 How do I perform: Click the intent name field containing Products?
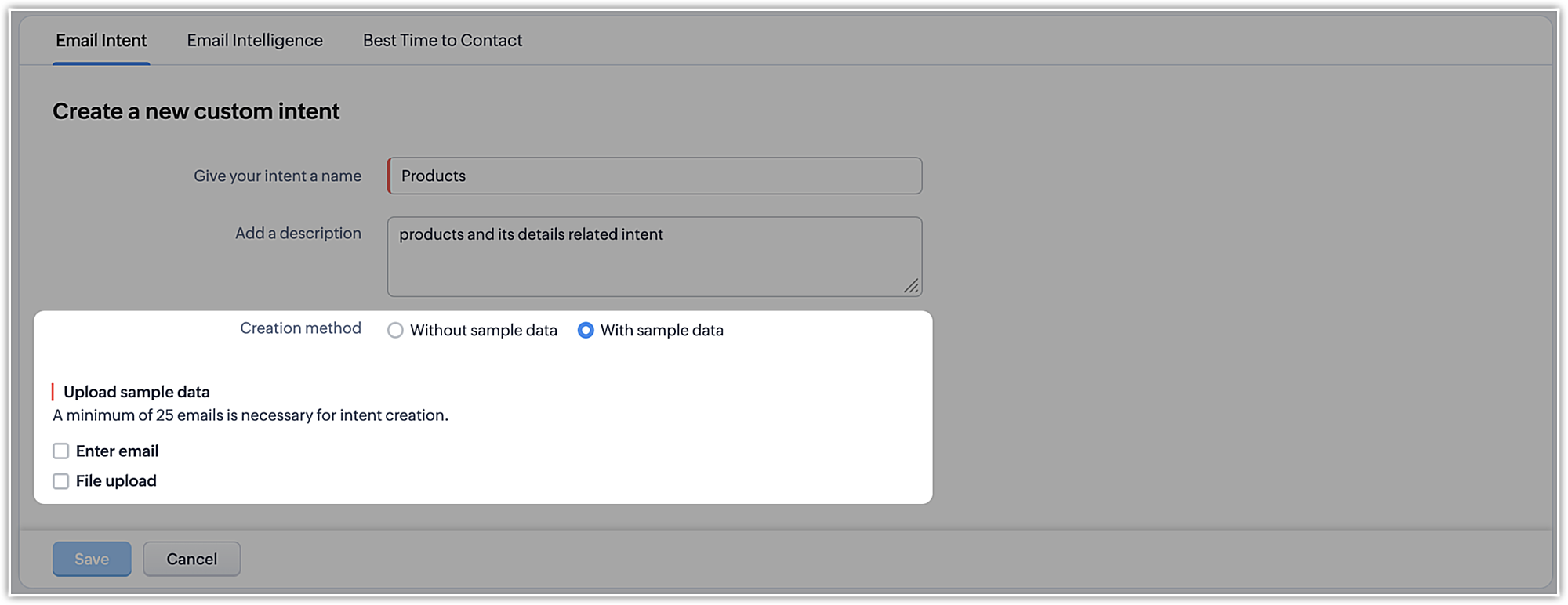coord(655,176)
